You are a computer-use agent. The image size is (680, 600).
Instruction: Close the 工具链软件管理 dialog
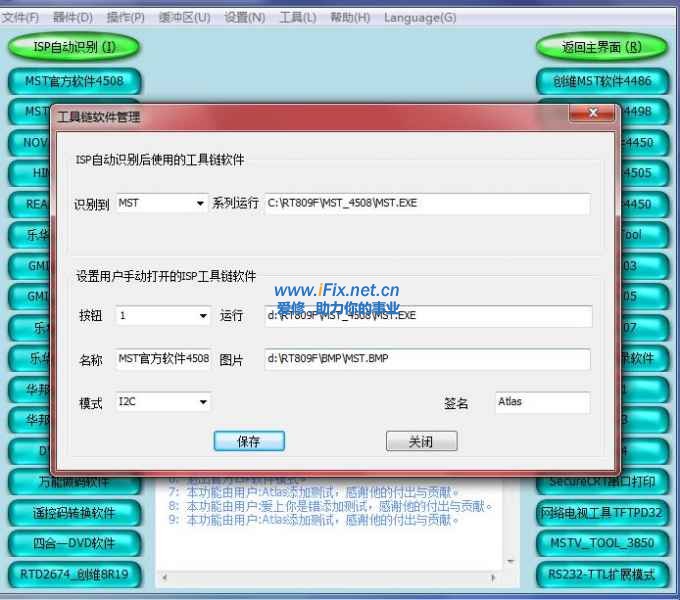[x=593, y=112]
